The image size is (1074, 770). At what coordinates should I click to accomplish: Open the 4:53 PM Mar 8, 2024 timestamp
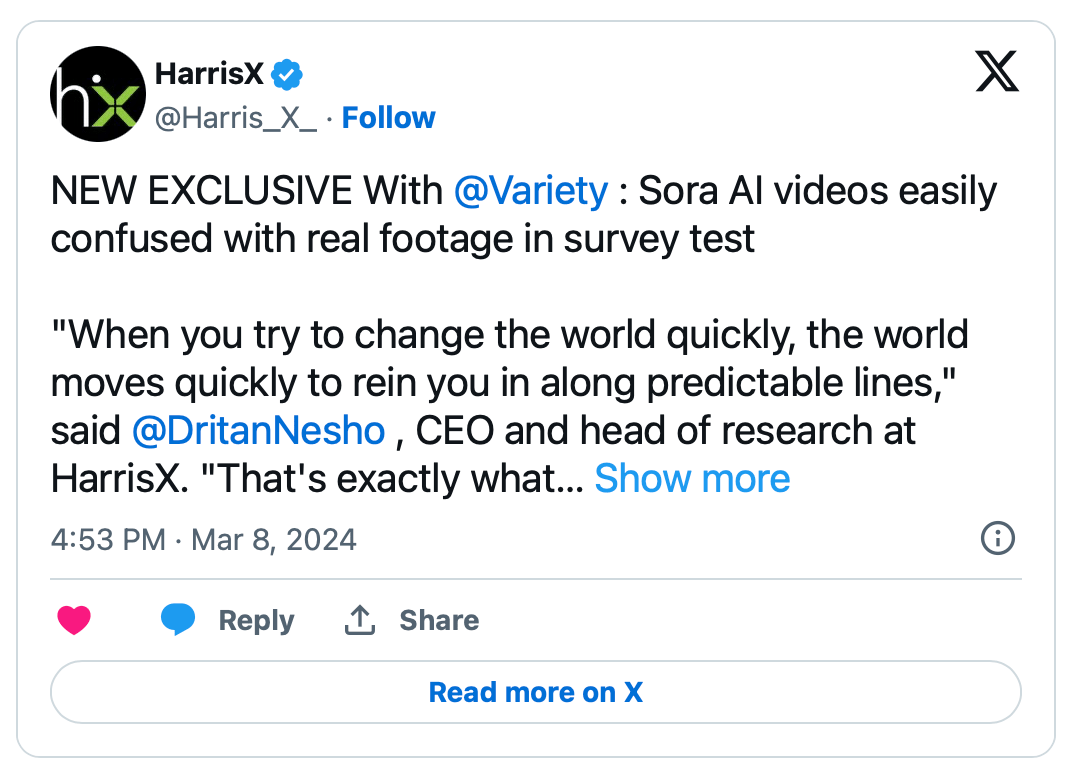203,540
